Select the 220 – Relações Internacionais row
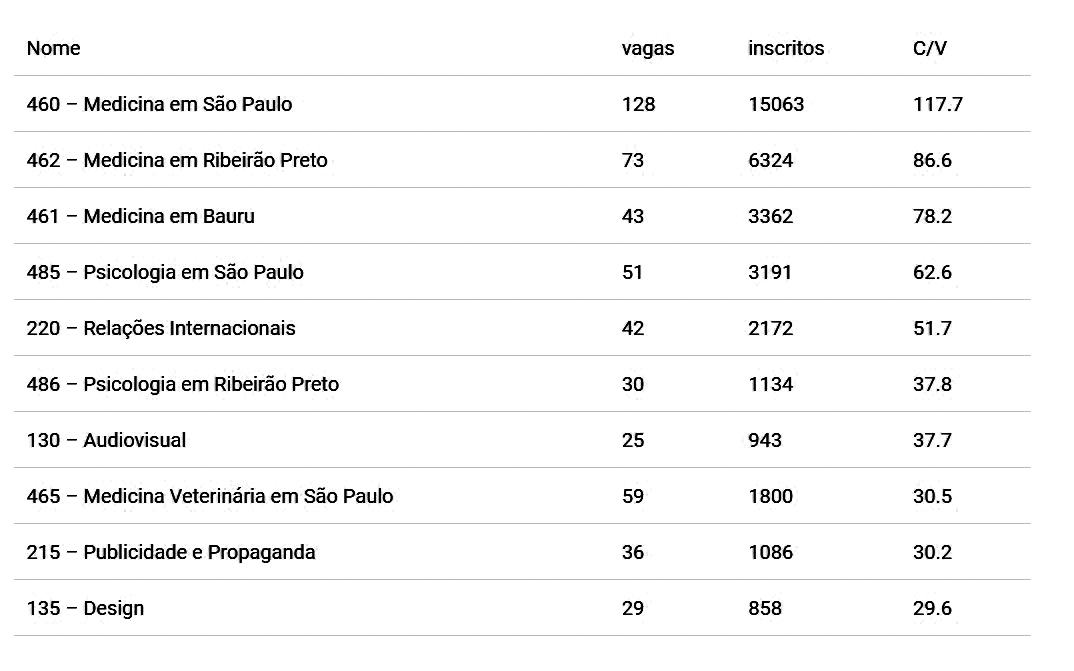The image size is (1074, 671). tap(522, 328)
